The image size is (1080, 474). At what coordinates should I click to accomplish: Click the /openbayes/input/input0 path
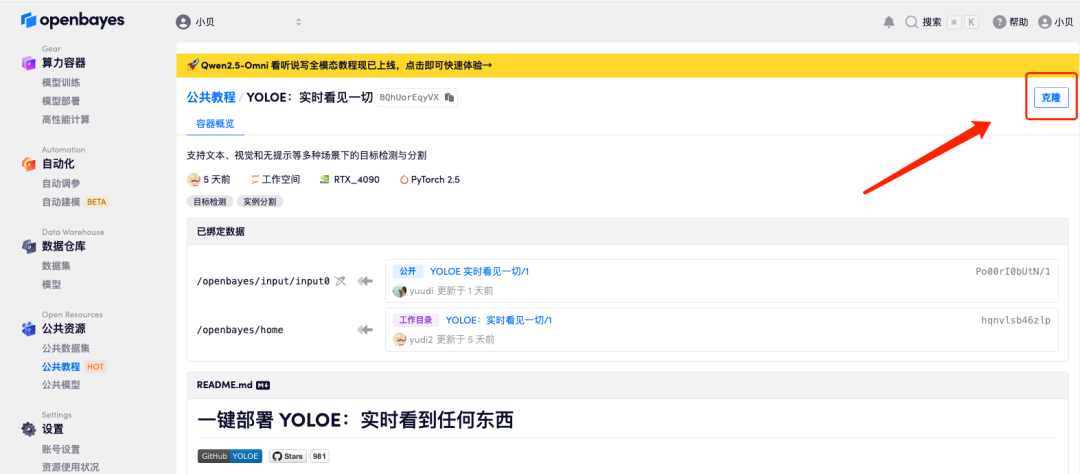pyautogui.click(x=263, y=281)
